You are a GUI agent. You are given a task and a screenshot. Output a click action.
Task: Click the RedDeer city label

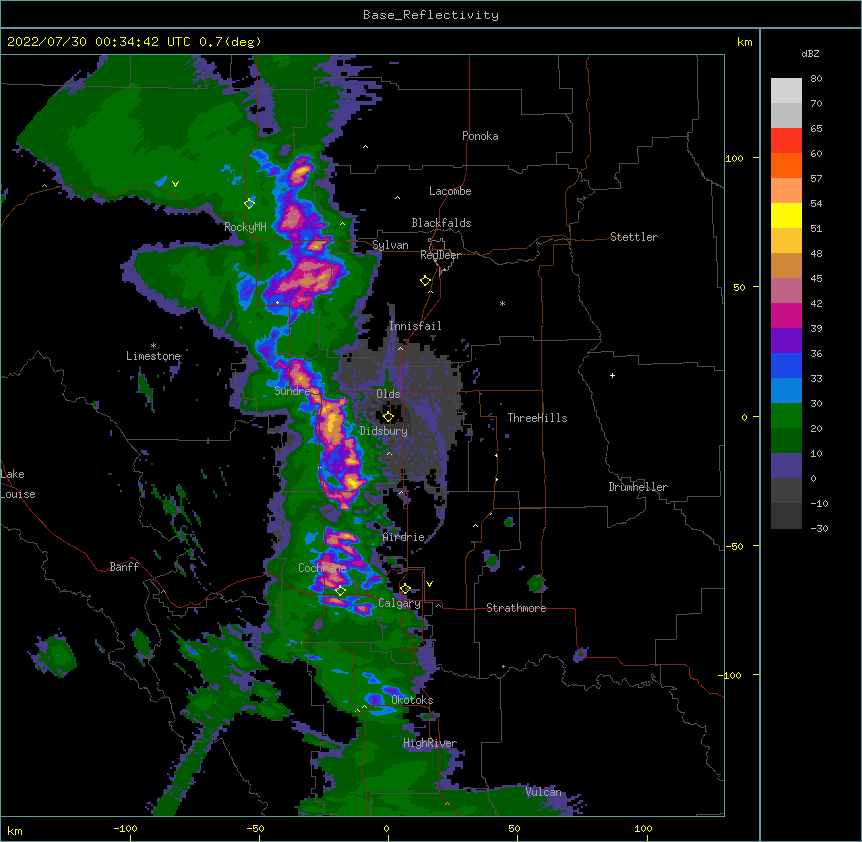pos(440,255)
